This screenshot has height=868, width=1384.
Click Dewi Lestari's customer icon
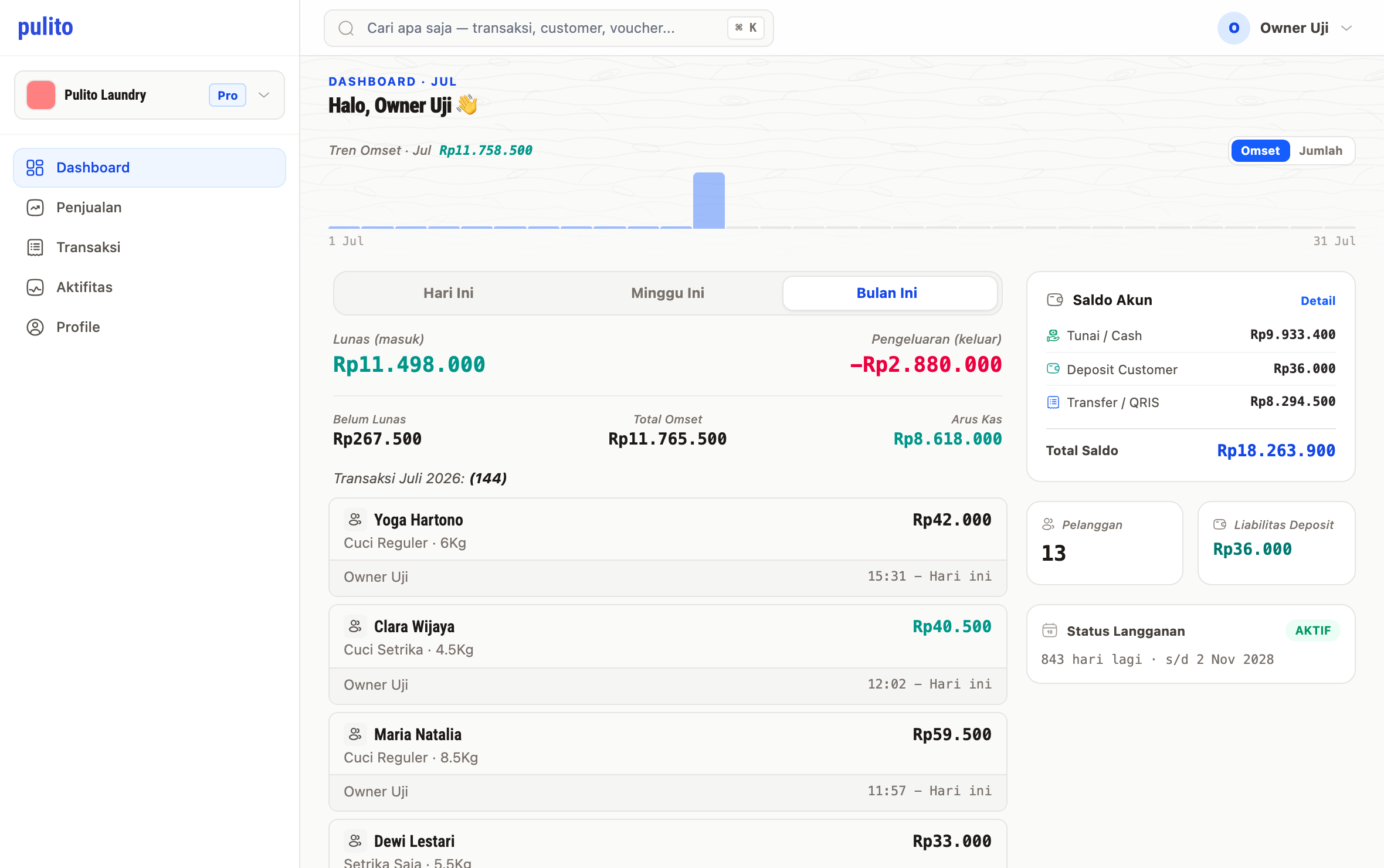[x=355, y=841]
